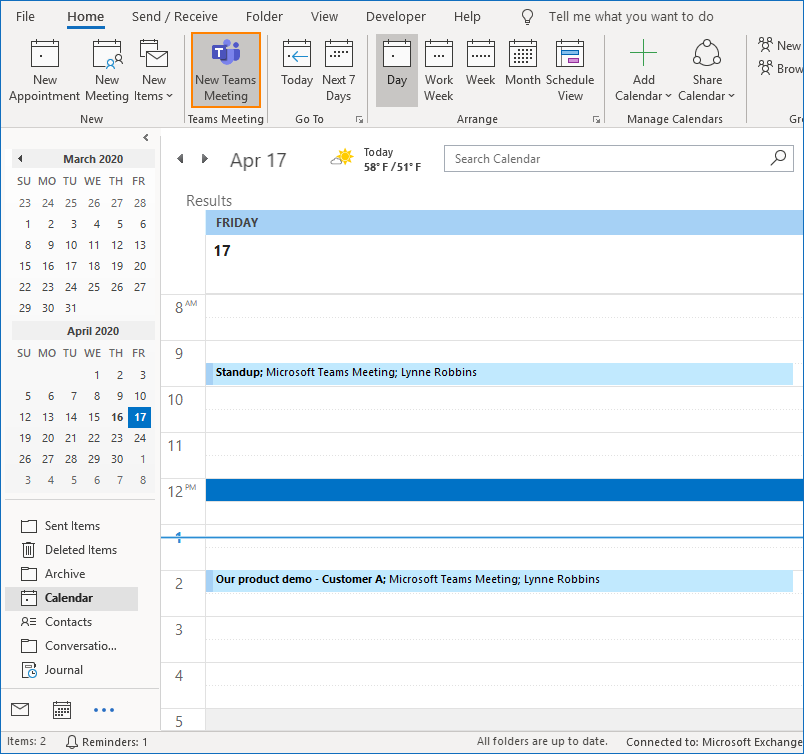Open the Add Calendar dropdown

click(643, 70)
